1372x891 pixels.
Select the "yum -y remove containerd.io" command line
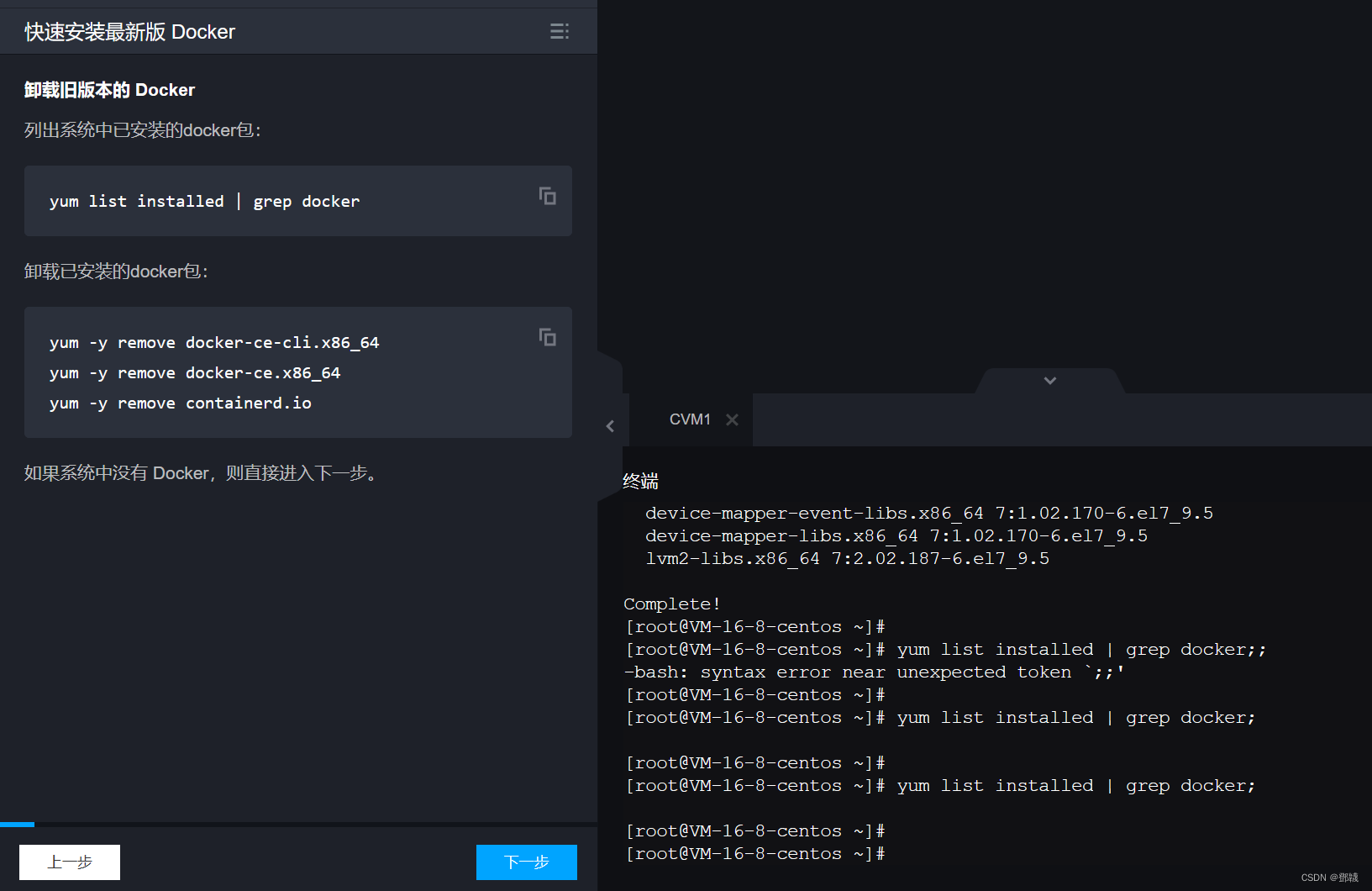pyautogui.click(x=180, y=403)
